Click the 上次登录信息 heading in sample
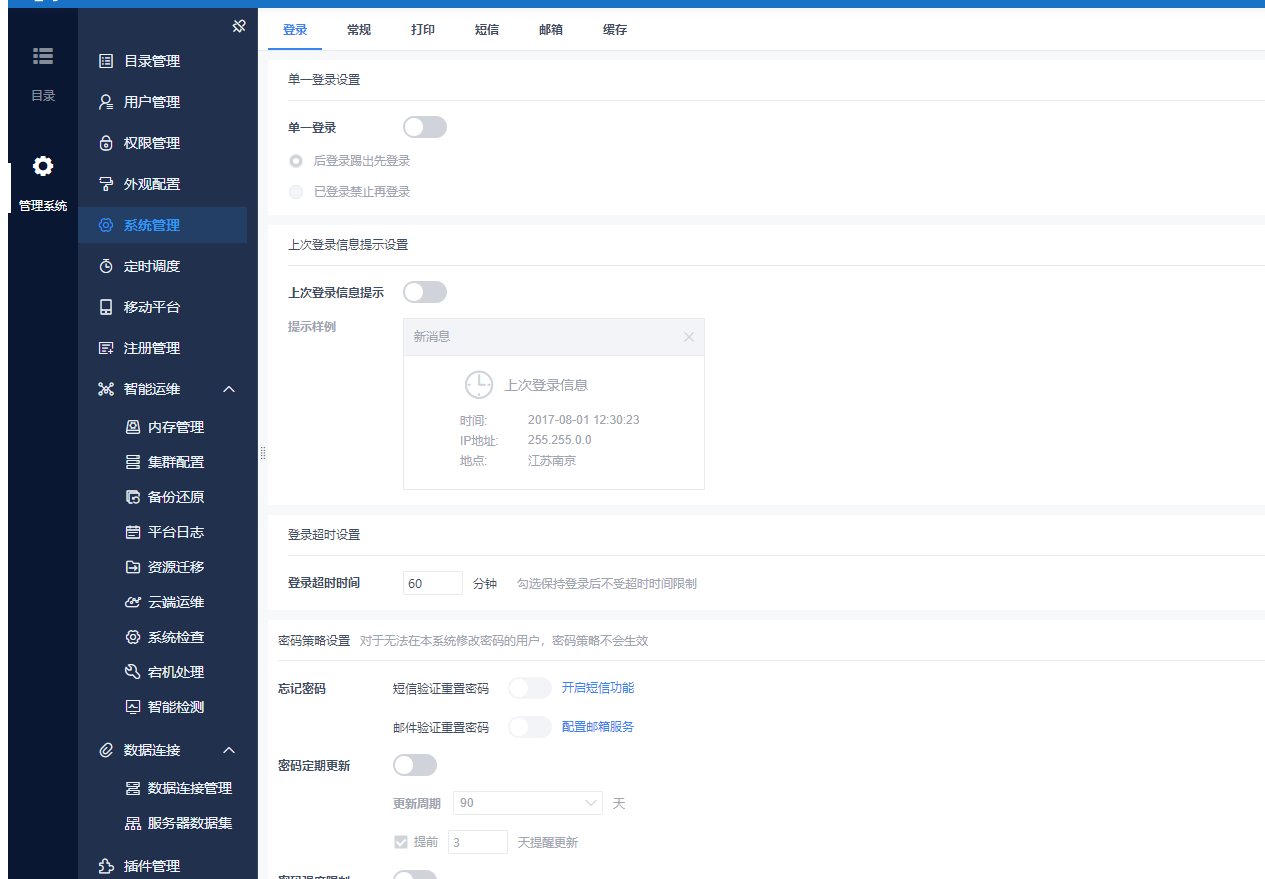1265x879 pixels. tap(546, 385)
